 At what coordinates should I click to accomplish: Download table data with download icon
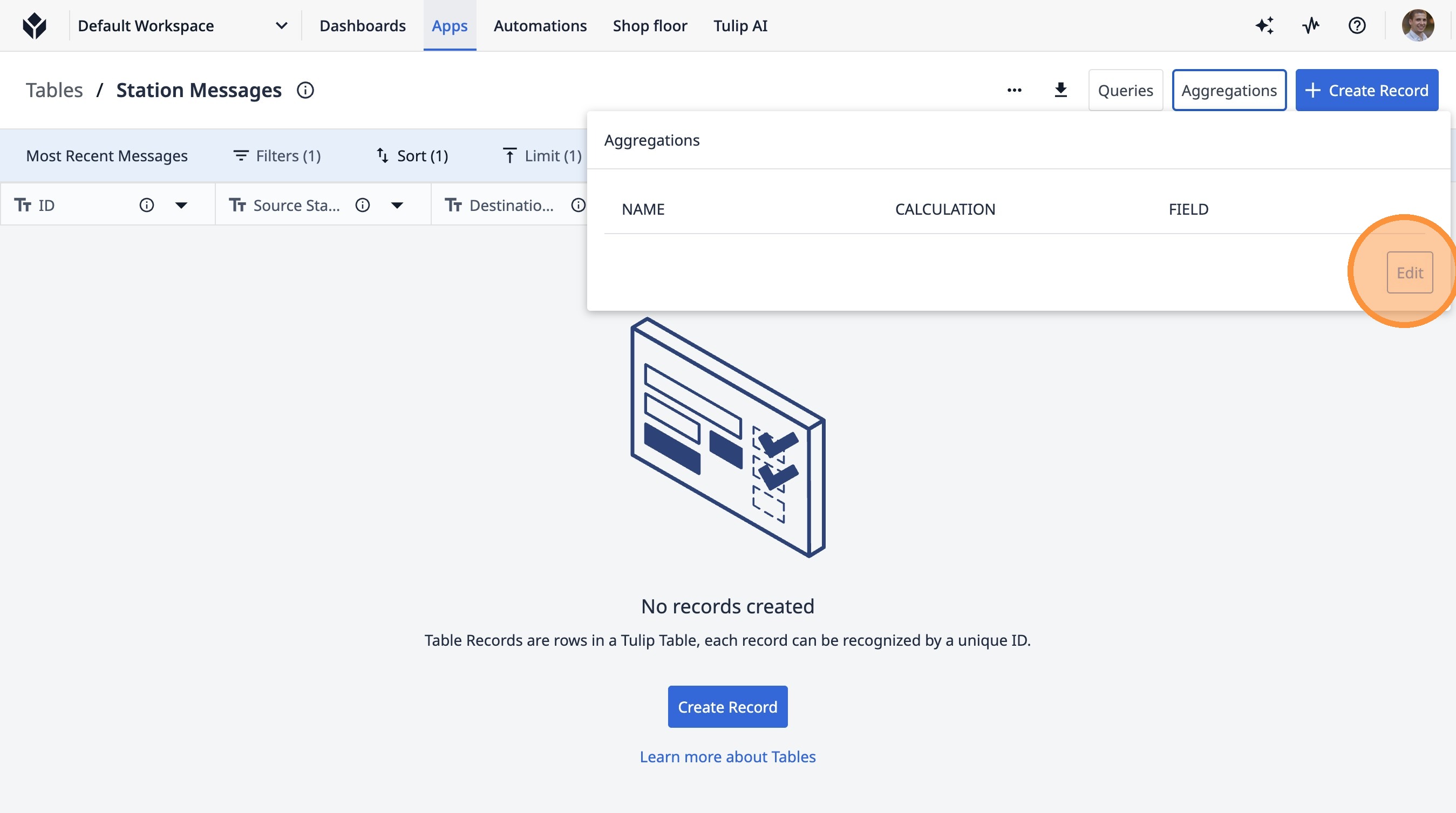click(1060, 90)
